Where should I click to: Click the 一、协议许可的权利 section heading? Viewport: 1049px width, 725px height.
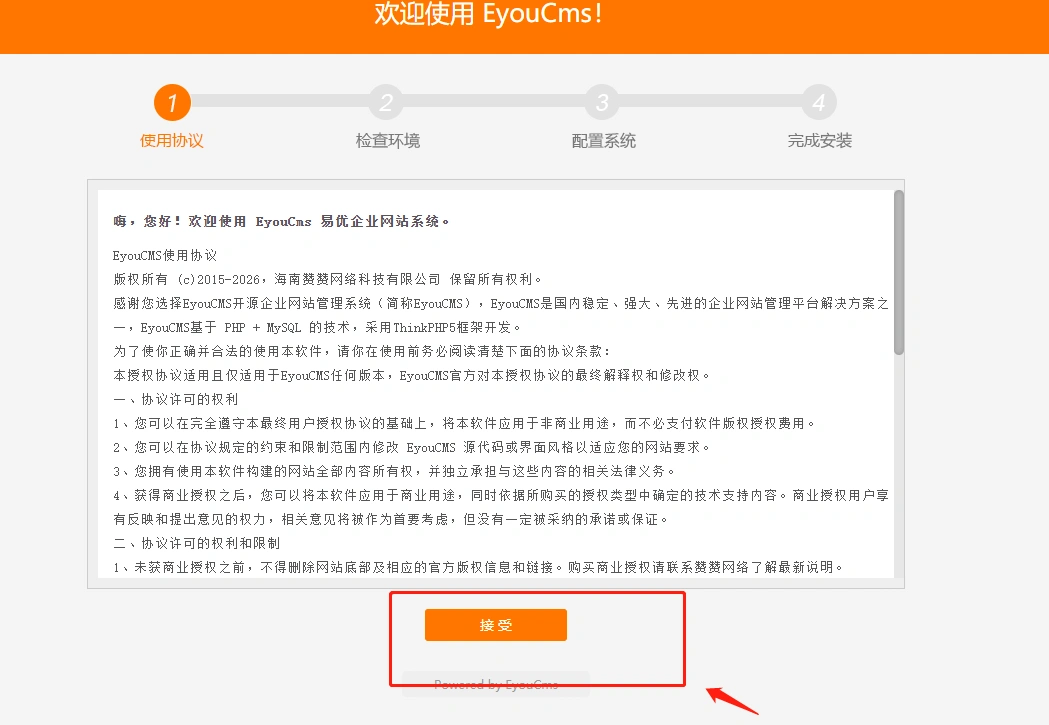pos(175,399)
